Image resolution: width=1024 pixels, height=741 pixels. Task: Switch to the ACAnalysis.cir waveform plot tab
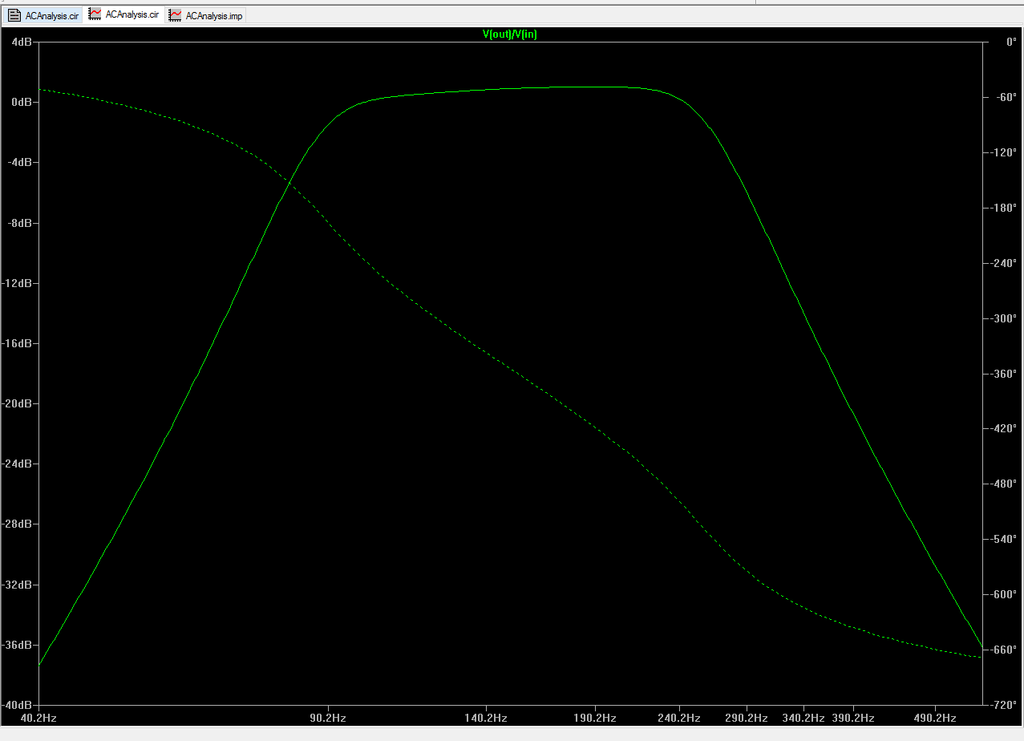tap(124, 14)
